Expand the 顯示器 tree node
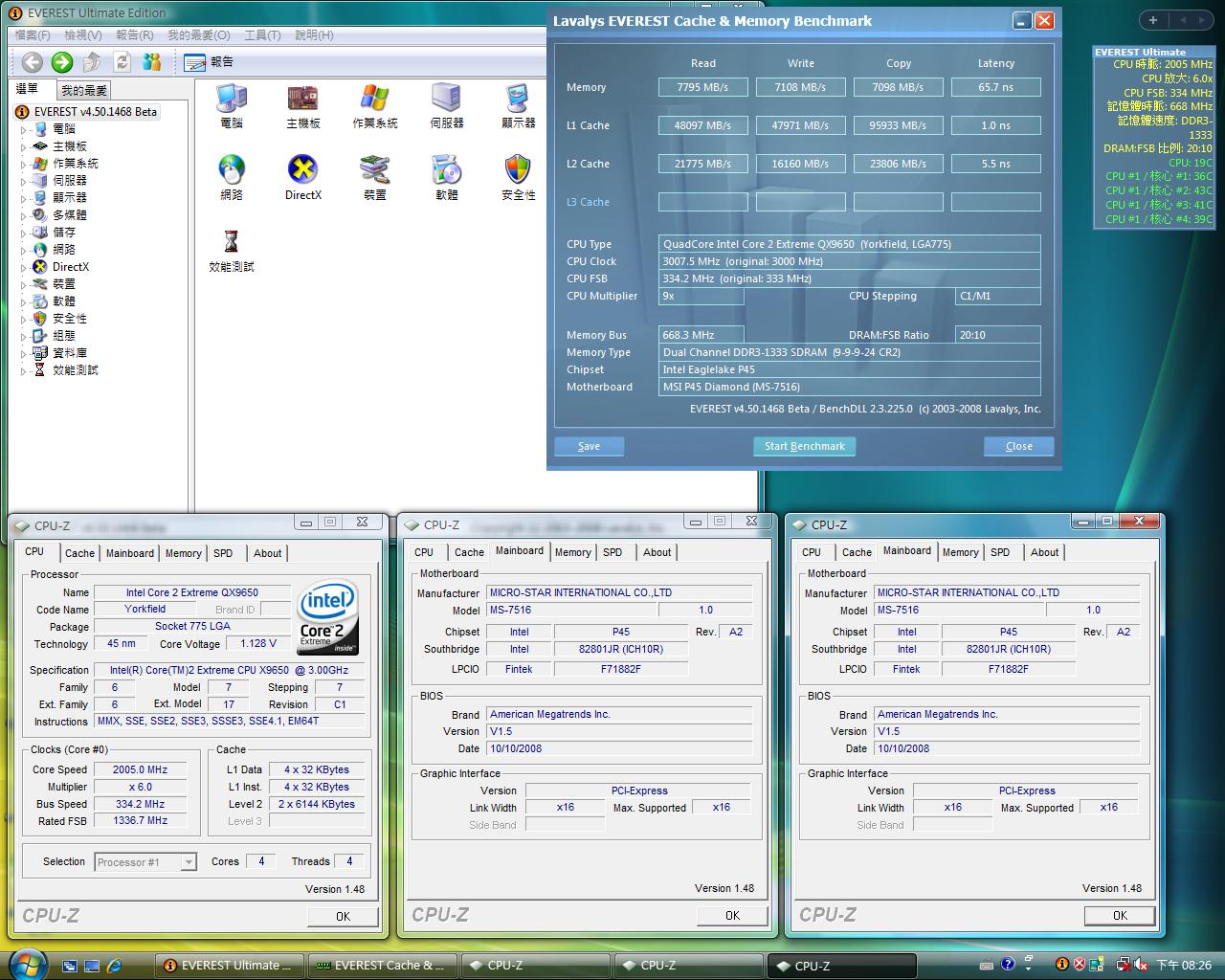 [24, 198]
